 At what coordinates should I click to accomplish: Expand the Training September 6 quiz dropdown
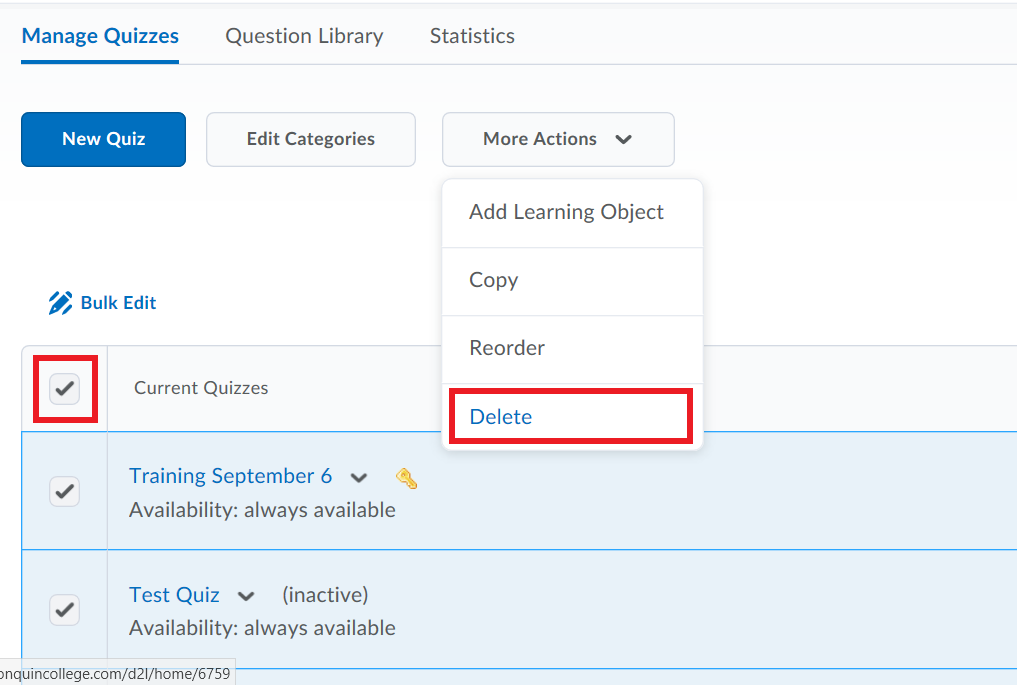pos(359,478)
